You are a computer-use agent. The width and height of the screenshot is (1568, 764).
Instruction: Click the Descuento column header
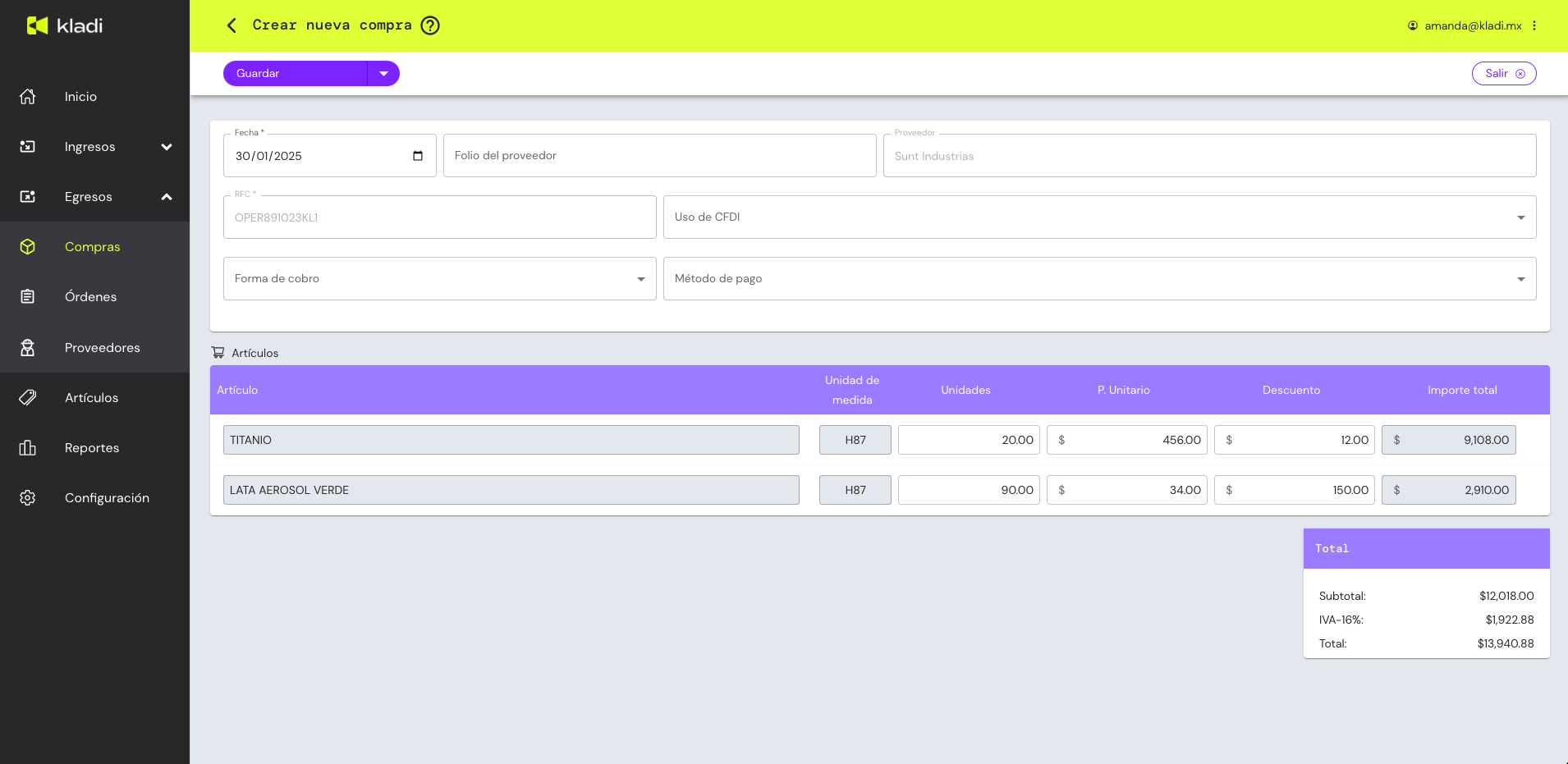(1291, 390)
